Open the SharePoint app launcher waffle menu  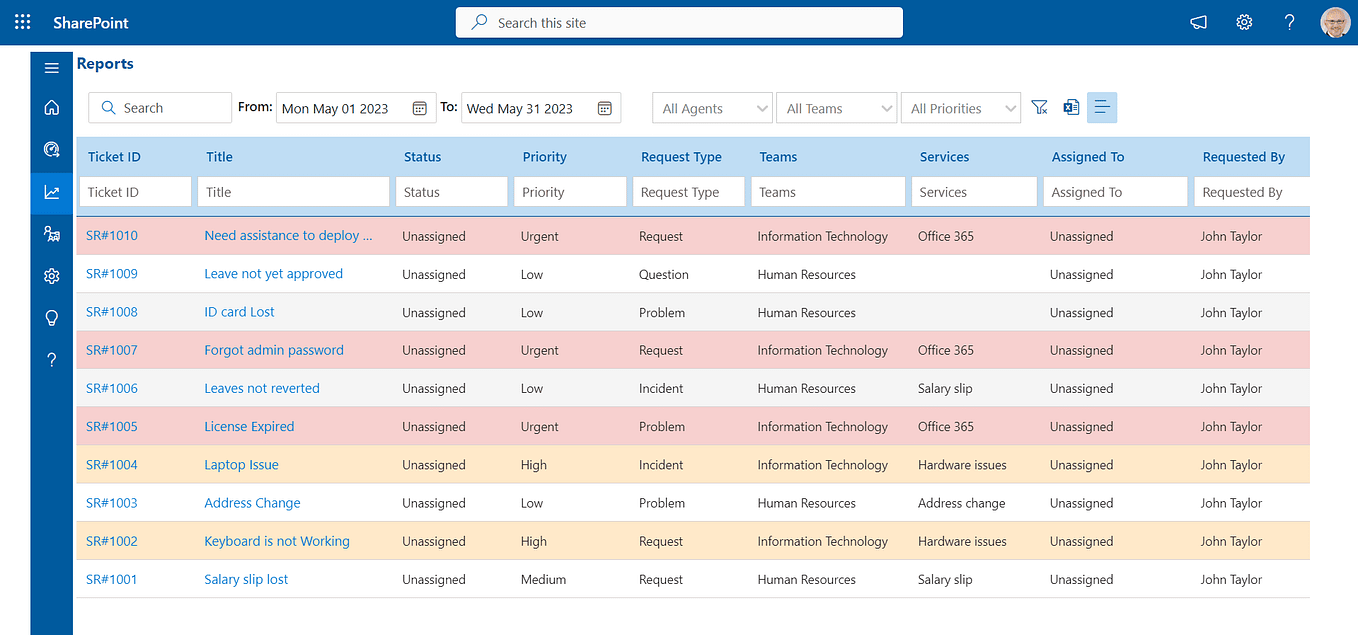pyautogui.click(x=22, y=21)
